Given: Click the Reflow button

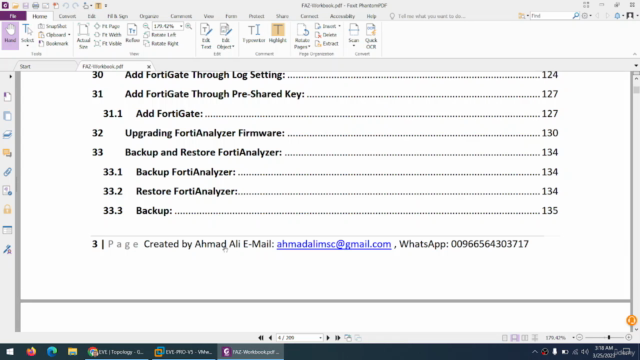Looking at the screenshot, I should click(132, 33).
